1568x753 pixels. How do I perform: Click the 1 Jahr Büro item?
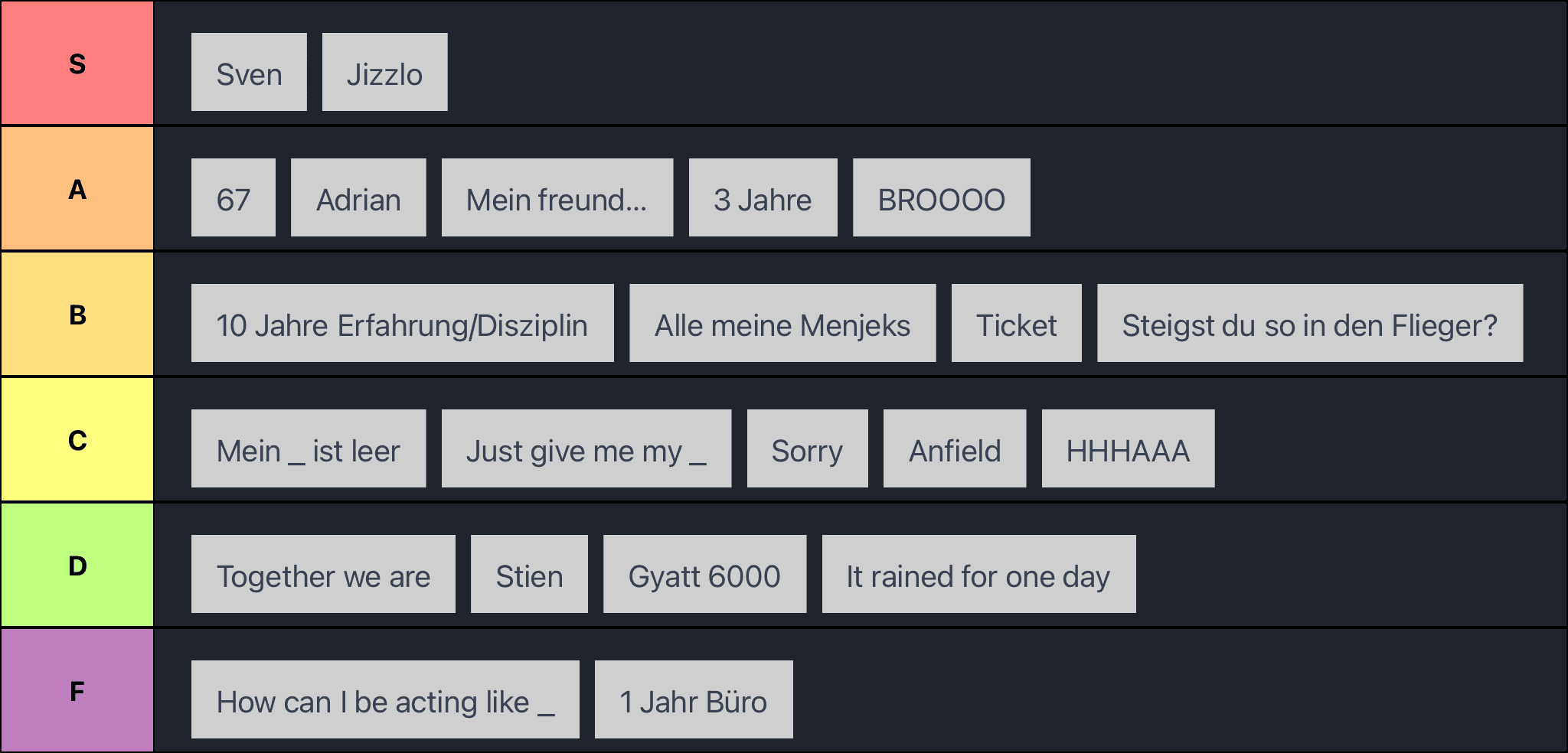click(x=694, y=699)
